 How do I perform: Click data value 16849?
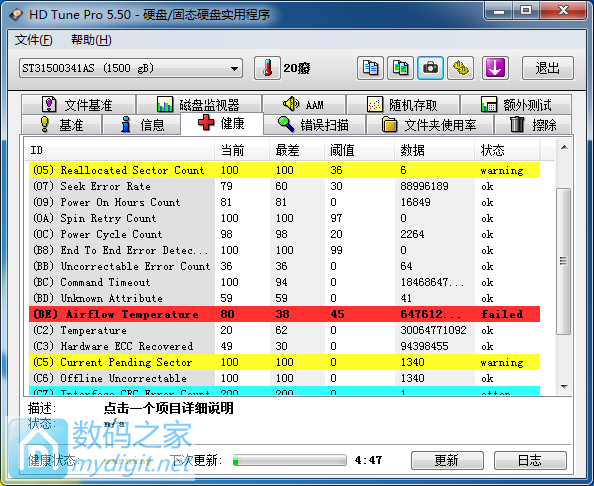click(x=416, y=202)
